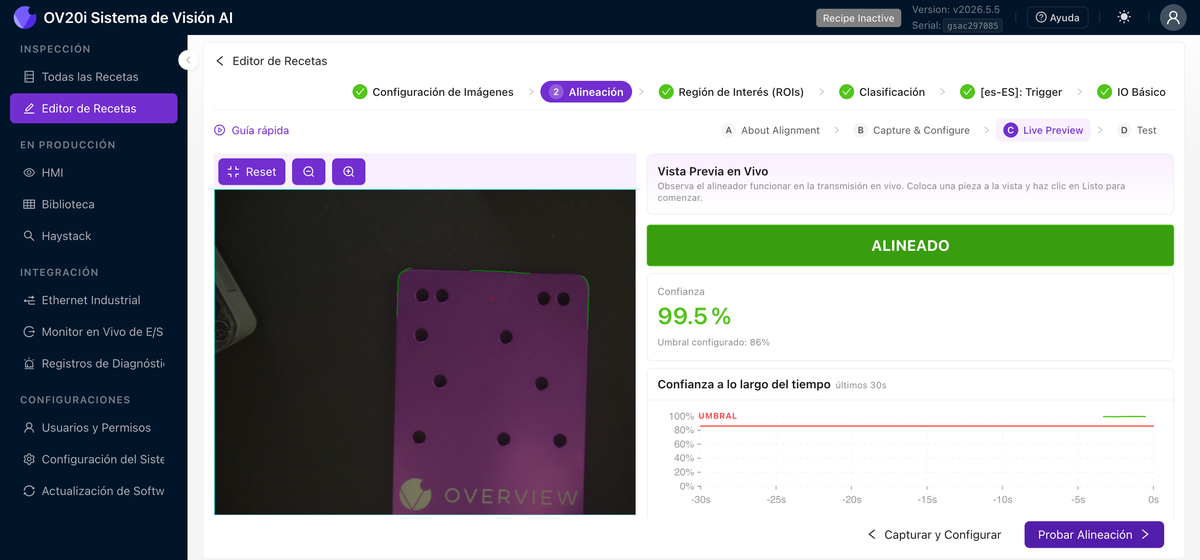This screenshot has height=560, width=1200.
Task: Click the Ethernet Industrial network icon
Action: click(29, 300)
